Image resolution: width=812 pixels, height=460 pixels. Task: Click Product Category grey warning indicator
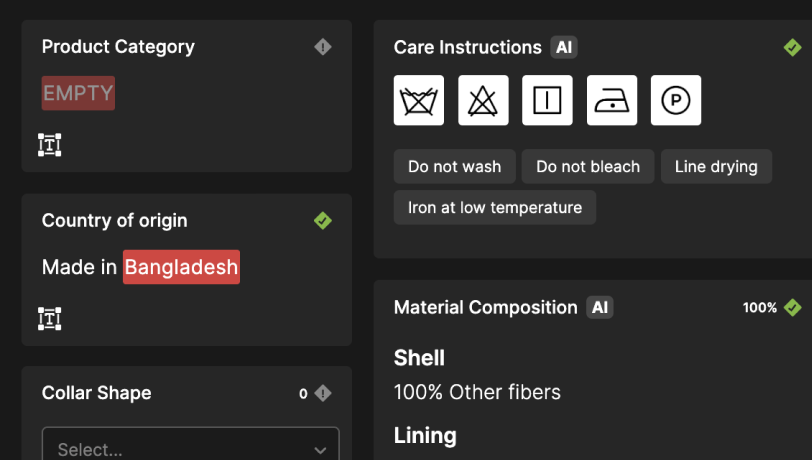click(323, 47)
